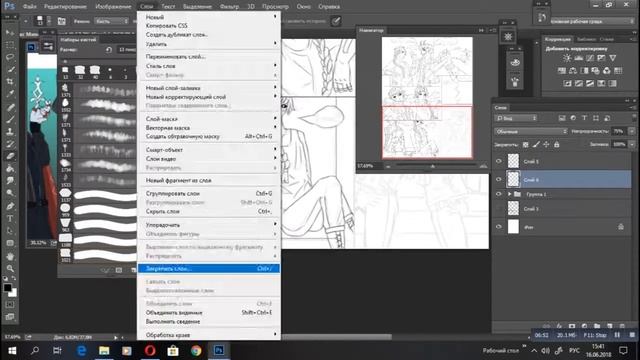Viewport: 640px width, 360px height.
Task: Choose Создать дубликат слоя item
Action: tap(209, 35)
